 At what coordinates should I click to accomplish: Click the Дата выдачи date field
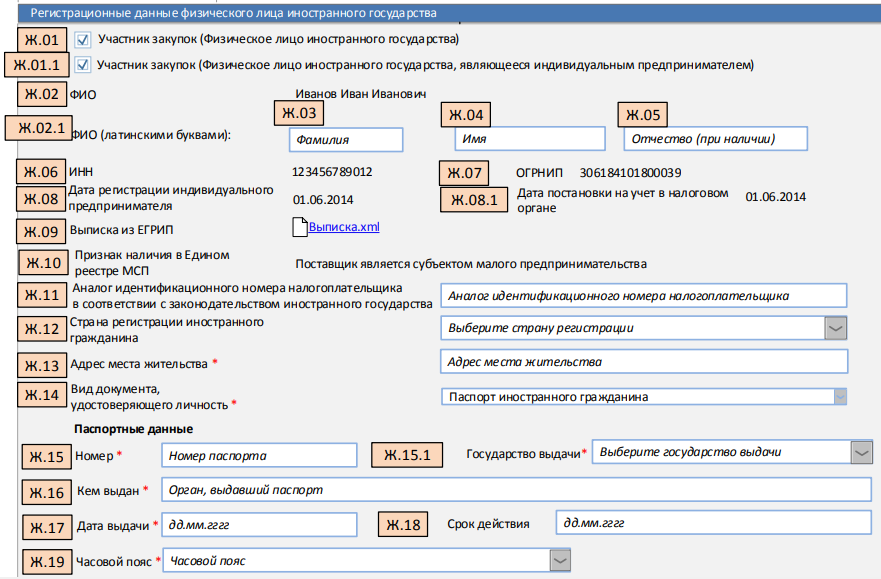pos(258,525)
